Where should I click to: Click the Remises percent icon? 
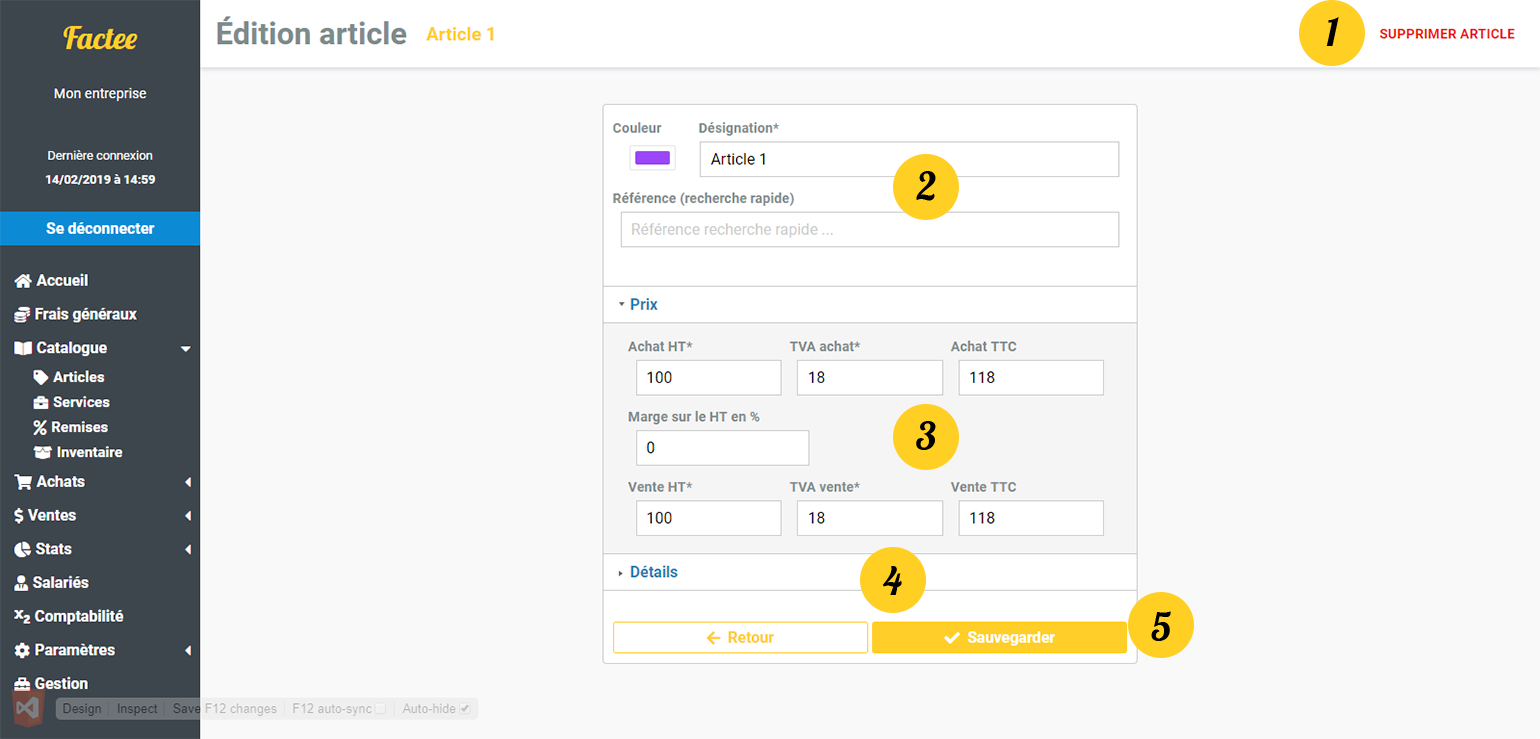pos(40,427)
